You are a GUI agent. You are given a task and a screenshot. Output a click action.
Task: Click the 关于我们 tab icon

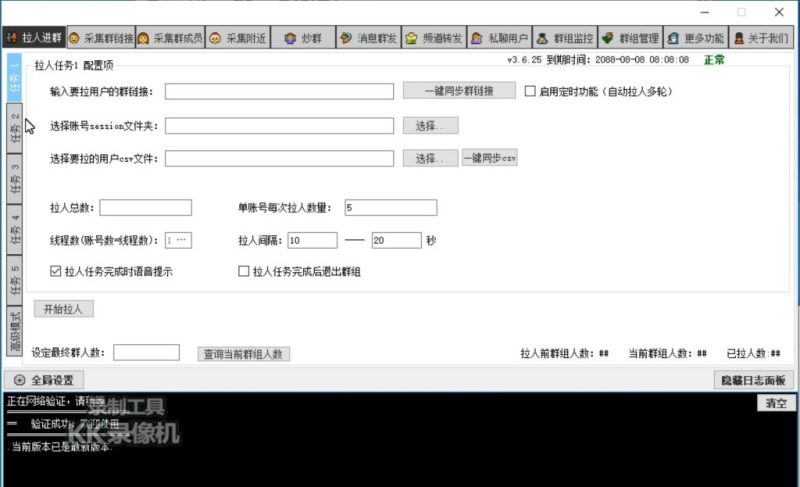738,38
